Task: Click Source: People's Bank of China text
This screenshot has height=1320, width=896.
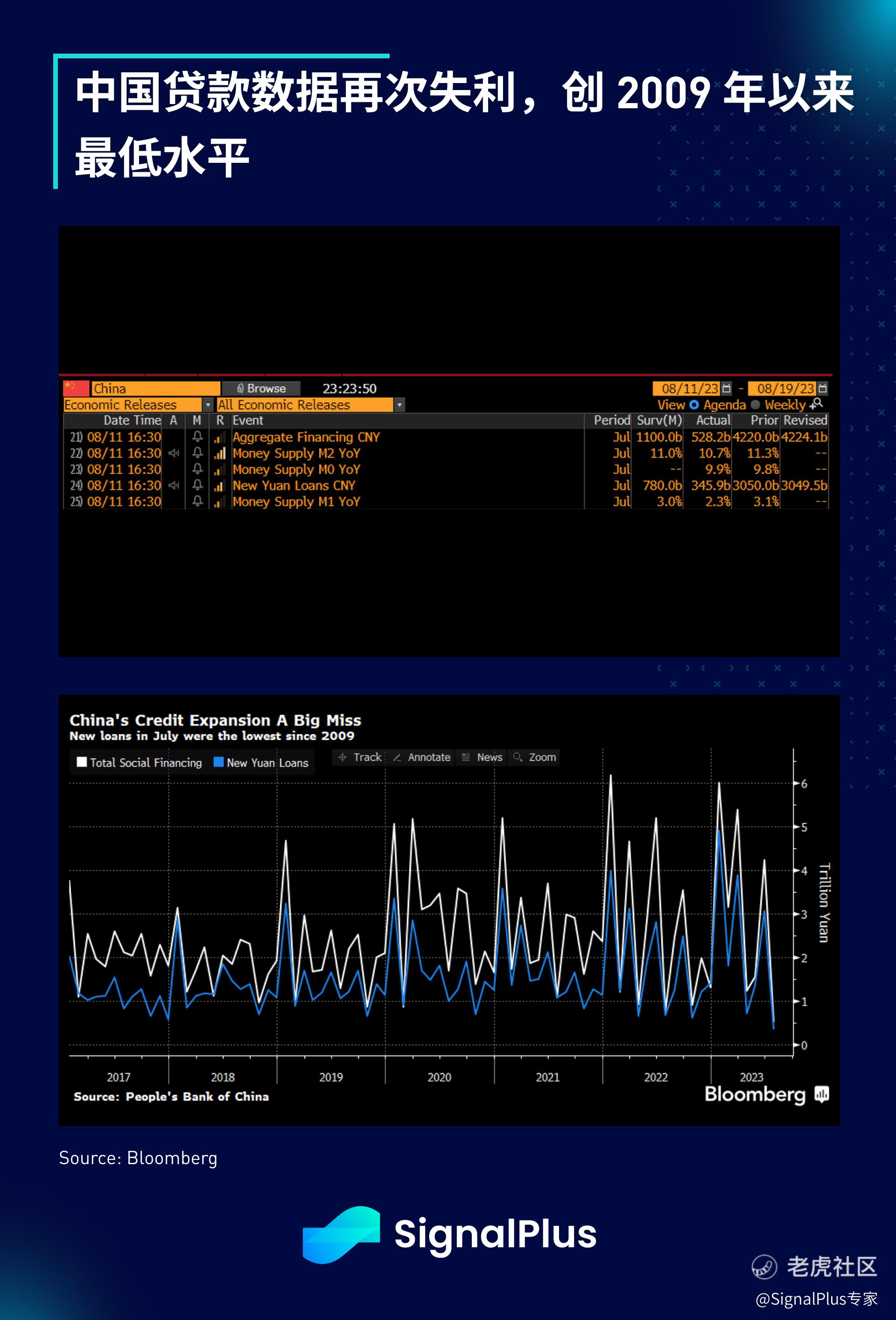Action: [x=171, y=1096]
